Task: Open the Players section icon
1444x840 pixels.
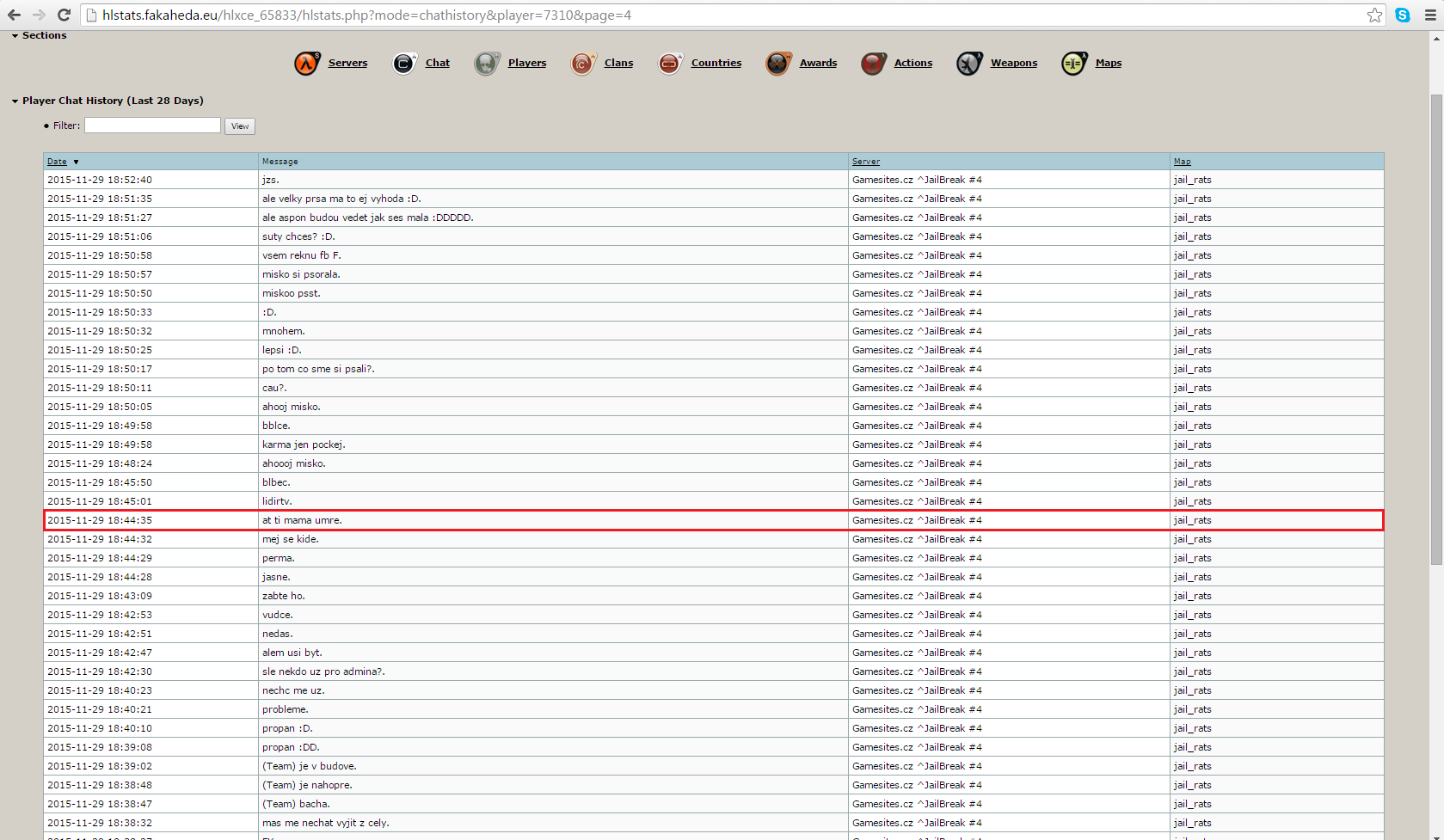Action: [487, 64]
